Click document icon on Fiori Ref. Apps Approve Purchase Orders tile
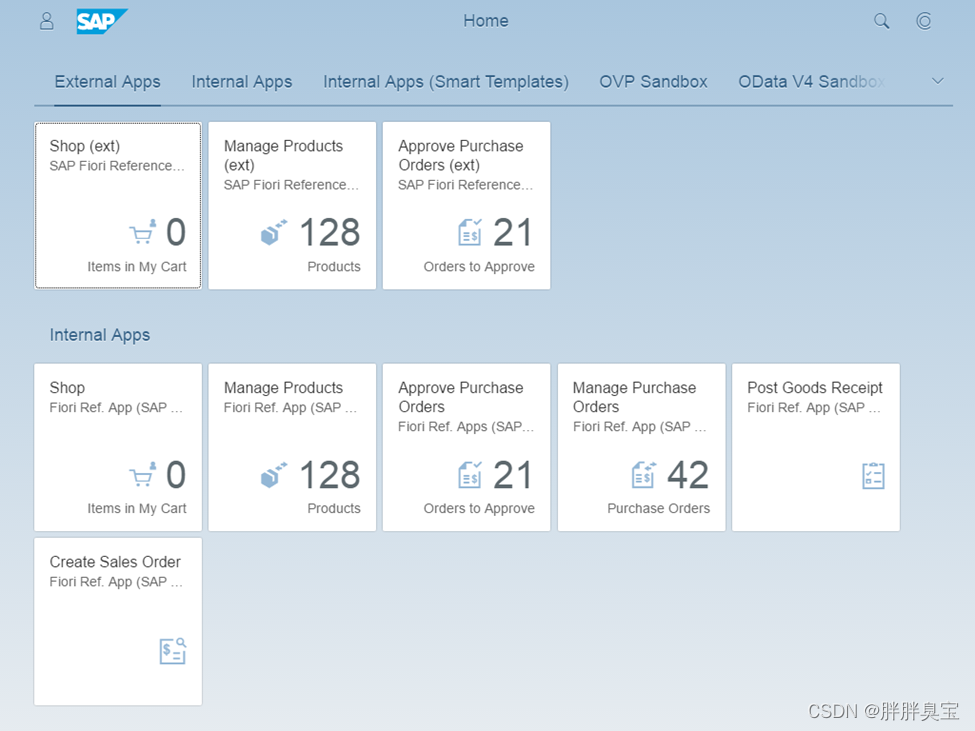Screen dimensions: 975x731 point(470,475)
